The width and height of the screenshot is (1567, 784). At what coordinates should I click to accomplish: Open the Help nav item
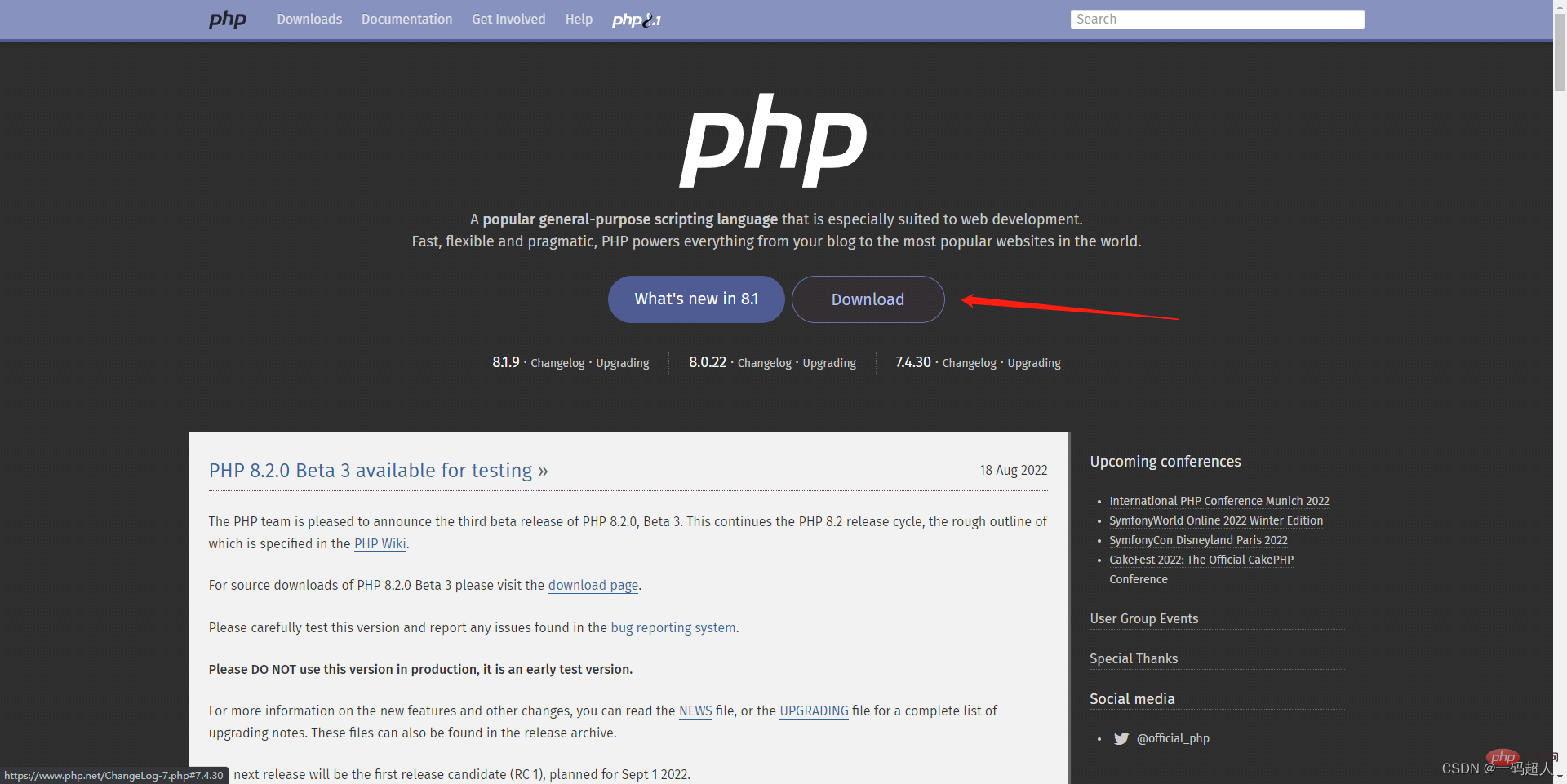tap(579, 19)
